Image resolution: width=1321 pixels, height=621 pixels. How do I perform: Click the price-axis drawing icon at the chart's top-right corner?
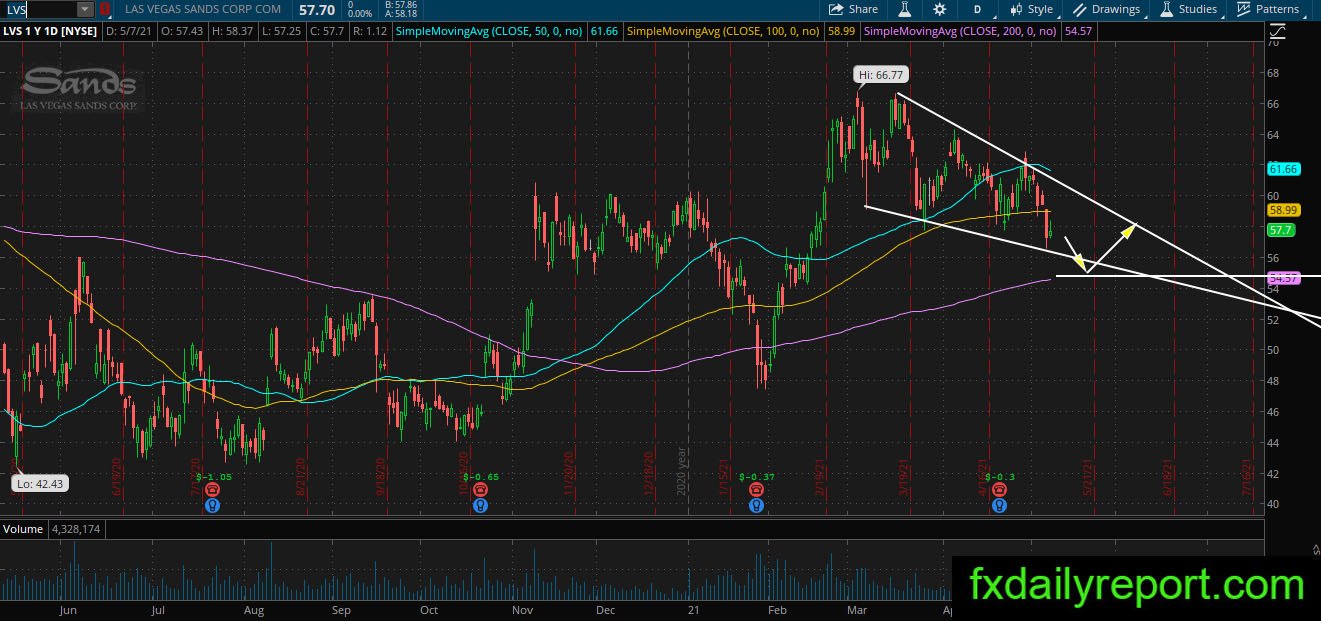click(1278, 32)
